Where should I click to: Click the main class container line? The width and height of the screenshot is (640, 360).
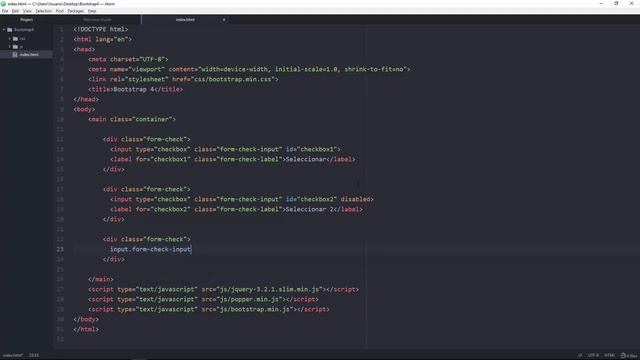tap(132, 119)
